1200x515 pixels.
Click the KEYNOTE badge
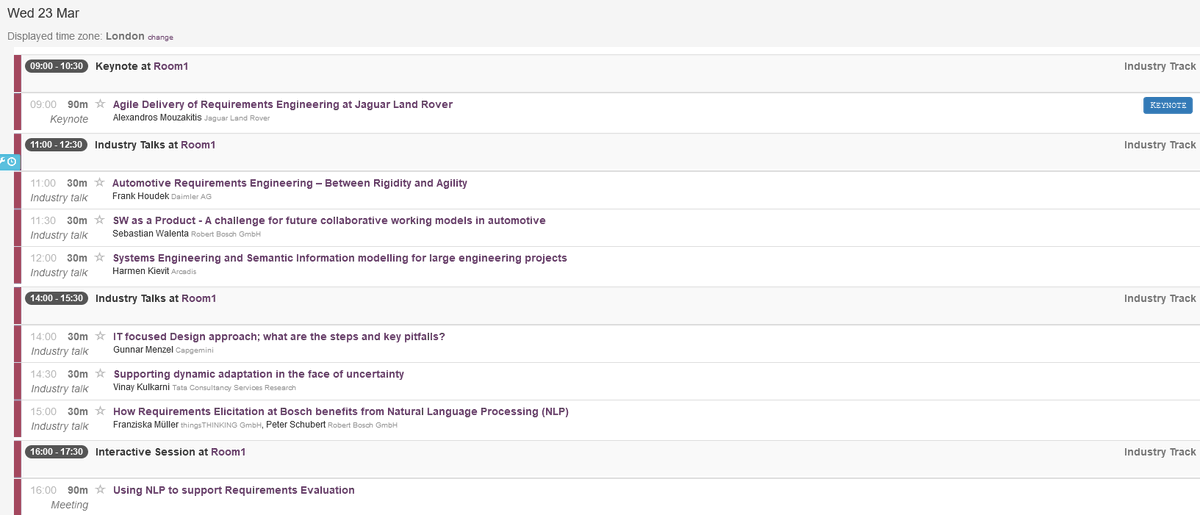pos(1168,105)
